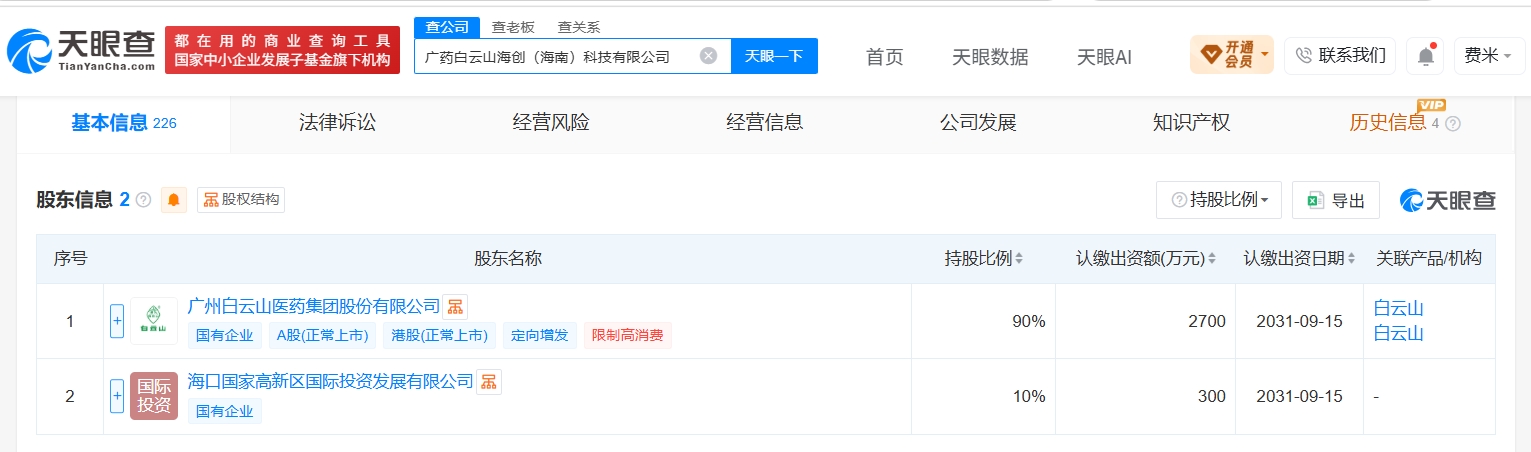Open the 费米 user account dropdown
The image size is (1531, 452).
pos(1488,56)
